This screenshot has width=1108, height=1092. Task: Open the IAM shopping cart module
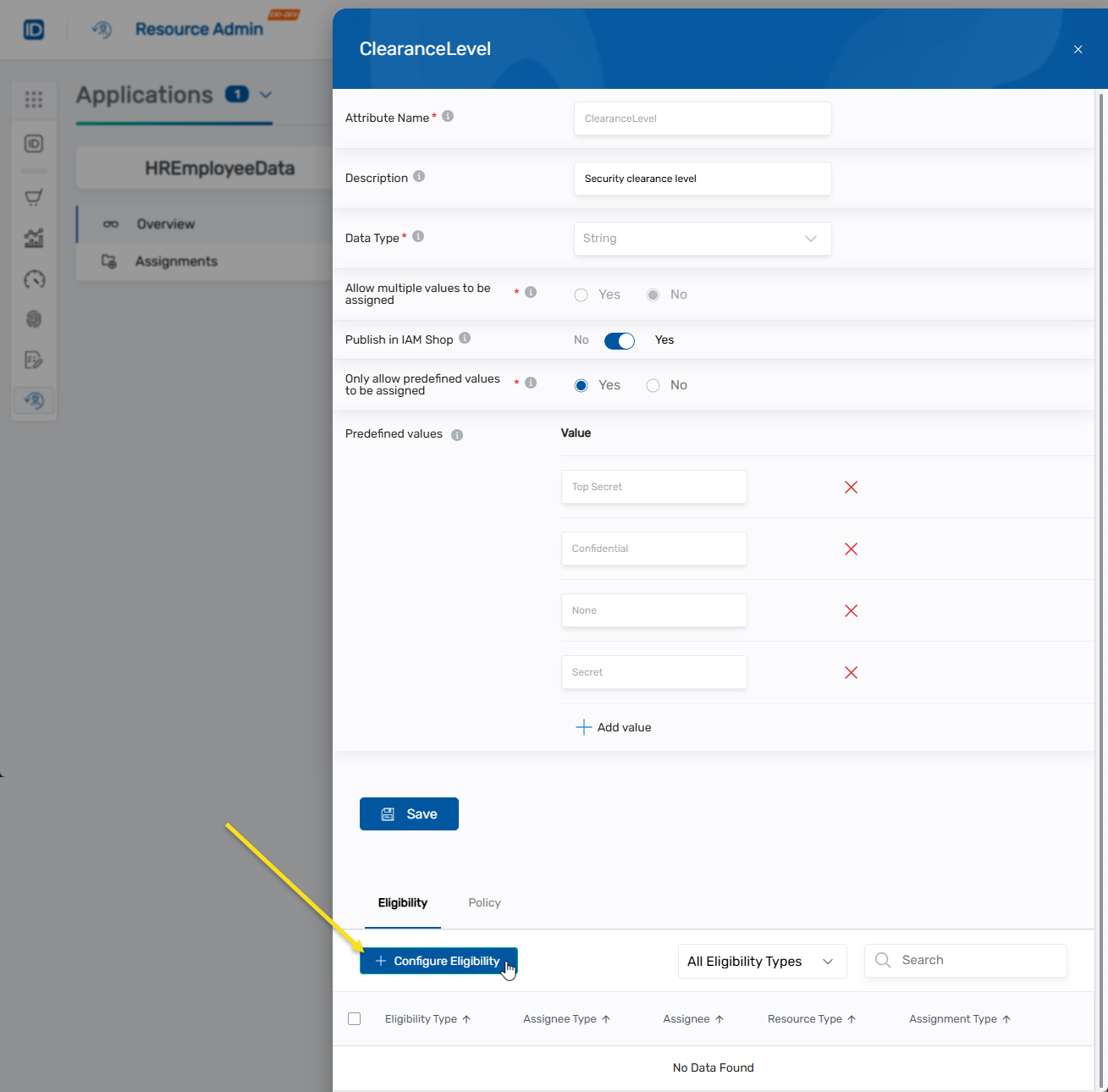click(34, 197)
